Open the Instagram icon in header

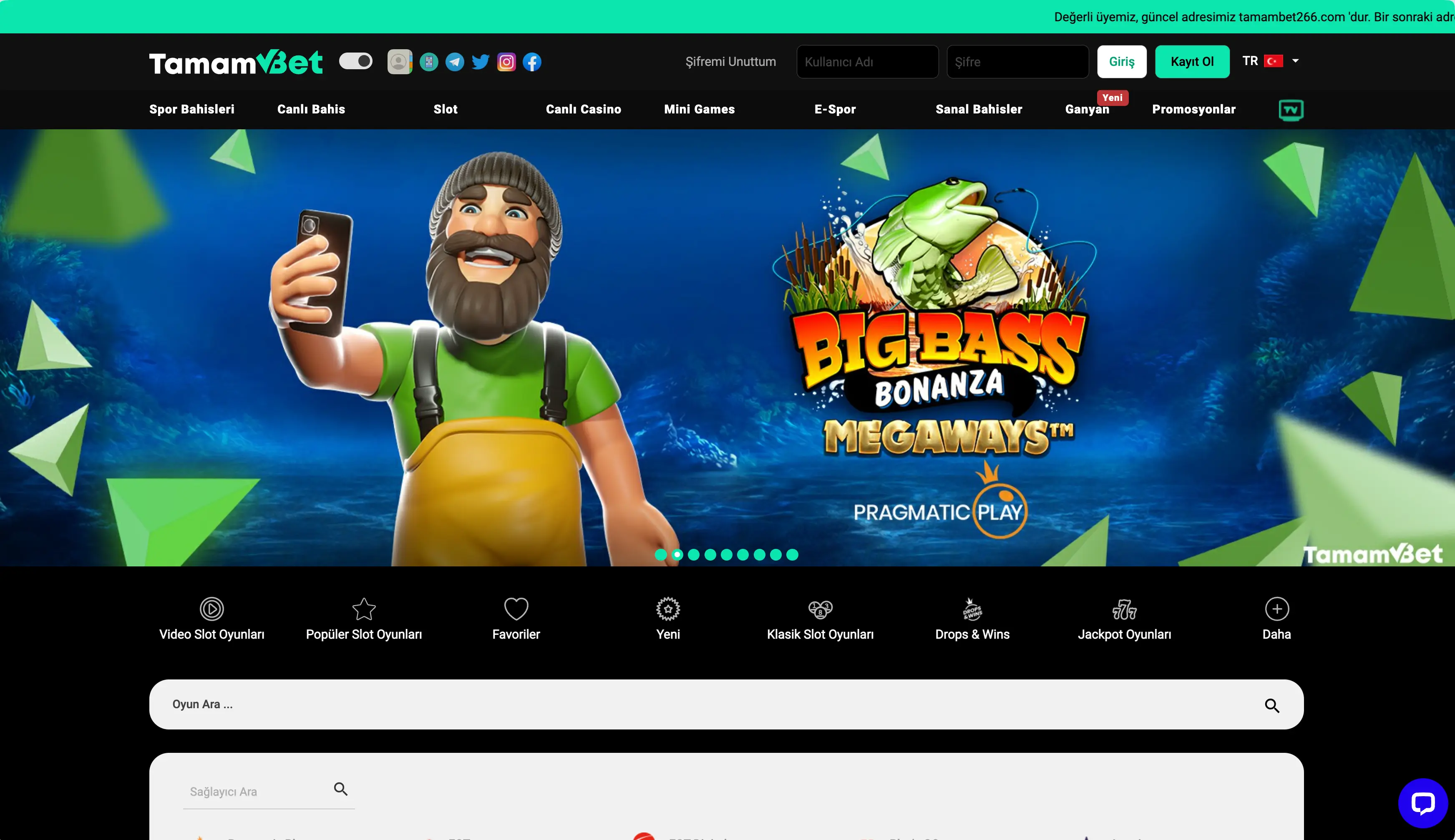tap(506, 62)
